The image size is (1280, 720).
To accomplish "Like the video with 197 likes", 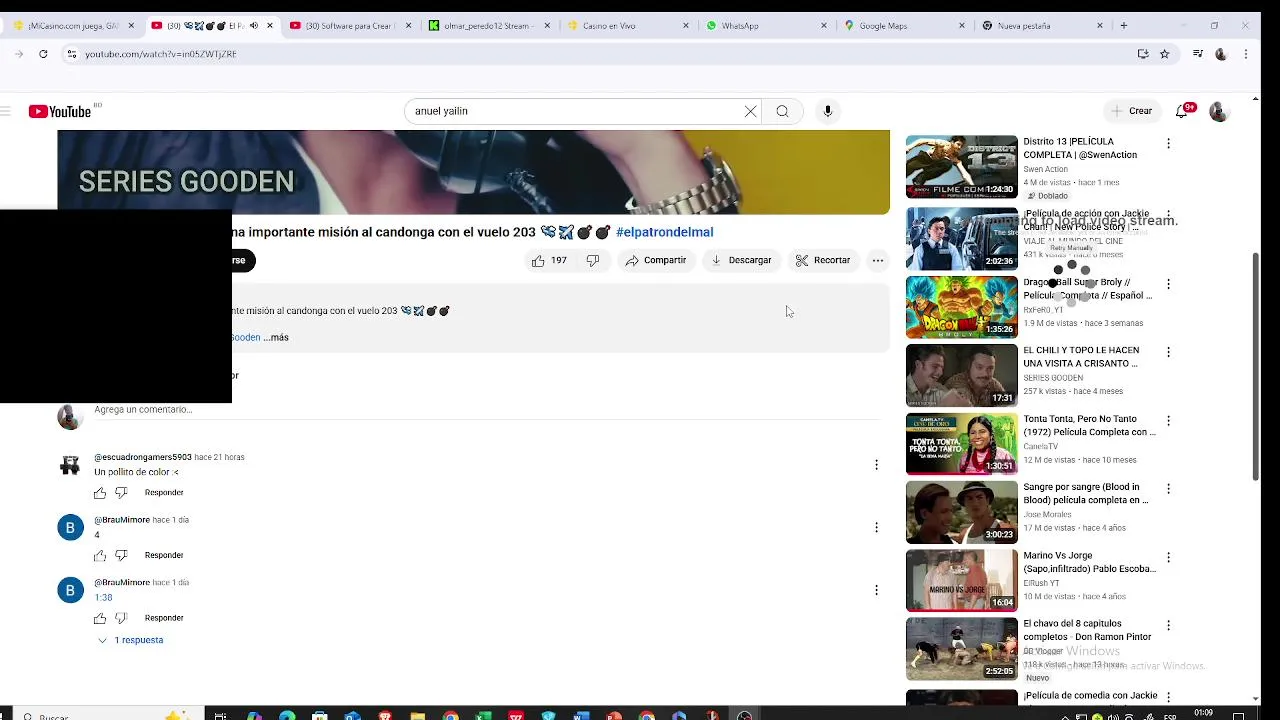I will (x=549, y=260).
